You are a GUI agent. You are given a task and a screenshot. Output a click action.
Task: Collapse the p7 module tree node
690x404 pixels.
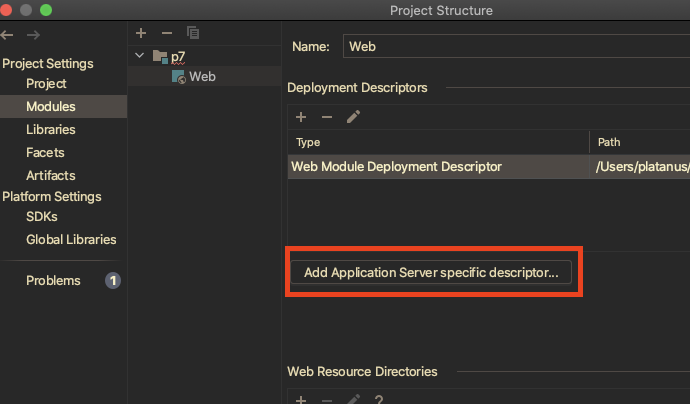[x=139, y=56]
